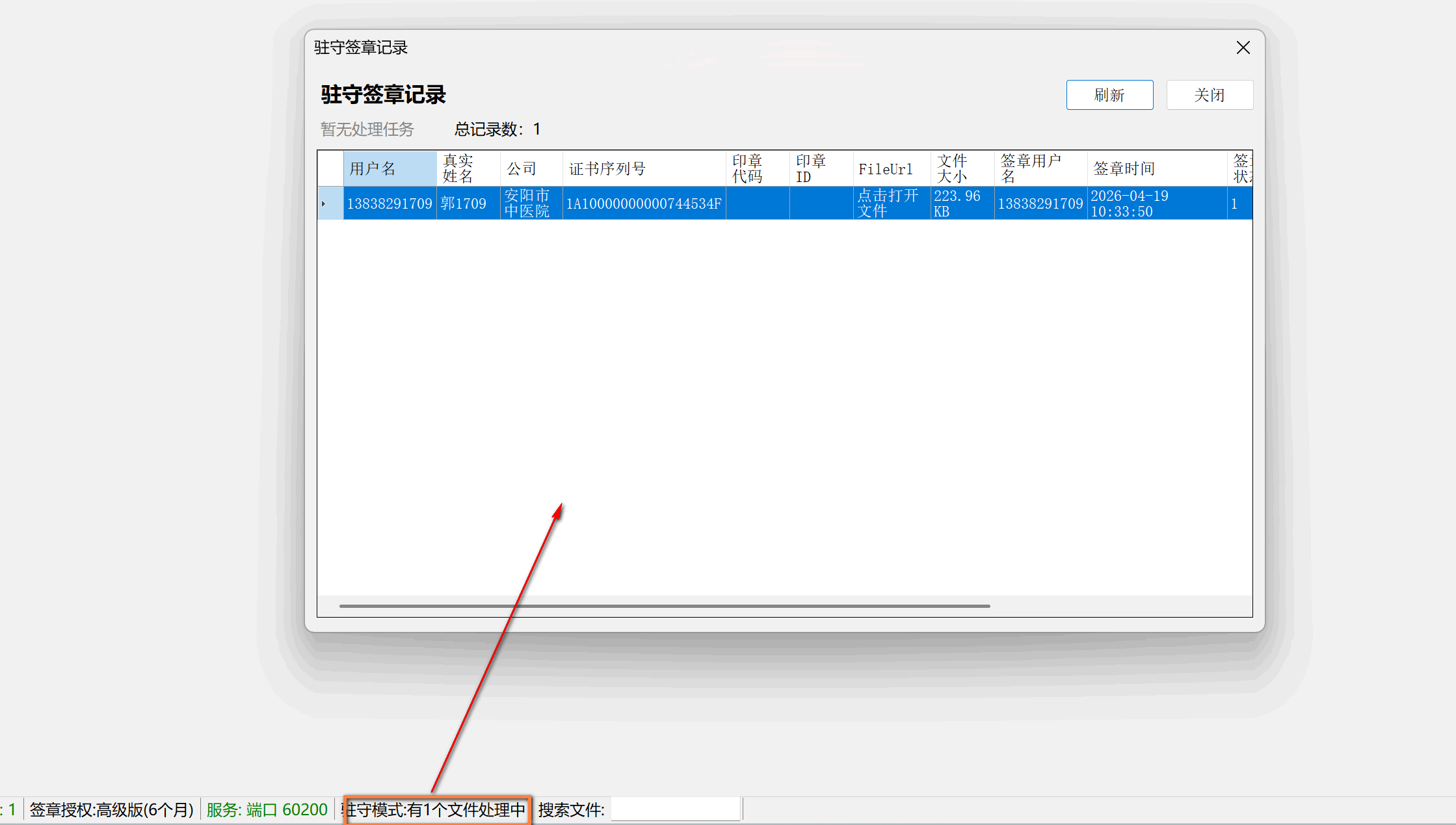Click the 驻守模式 status bar indicator
The image size is (1456, 825).
[x=434, y=809]
